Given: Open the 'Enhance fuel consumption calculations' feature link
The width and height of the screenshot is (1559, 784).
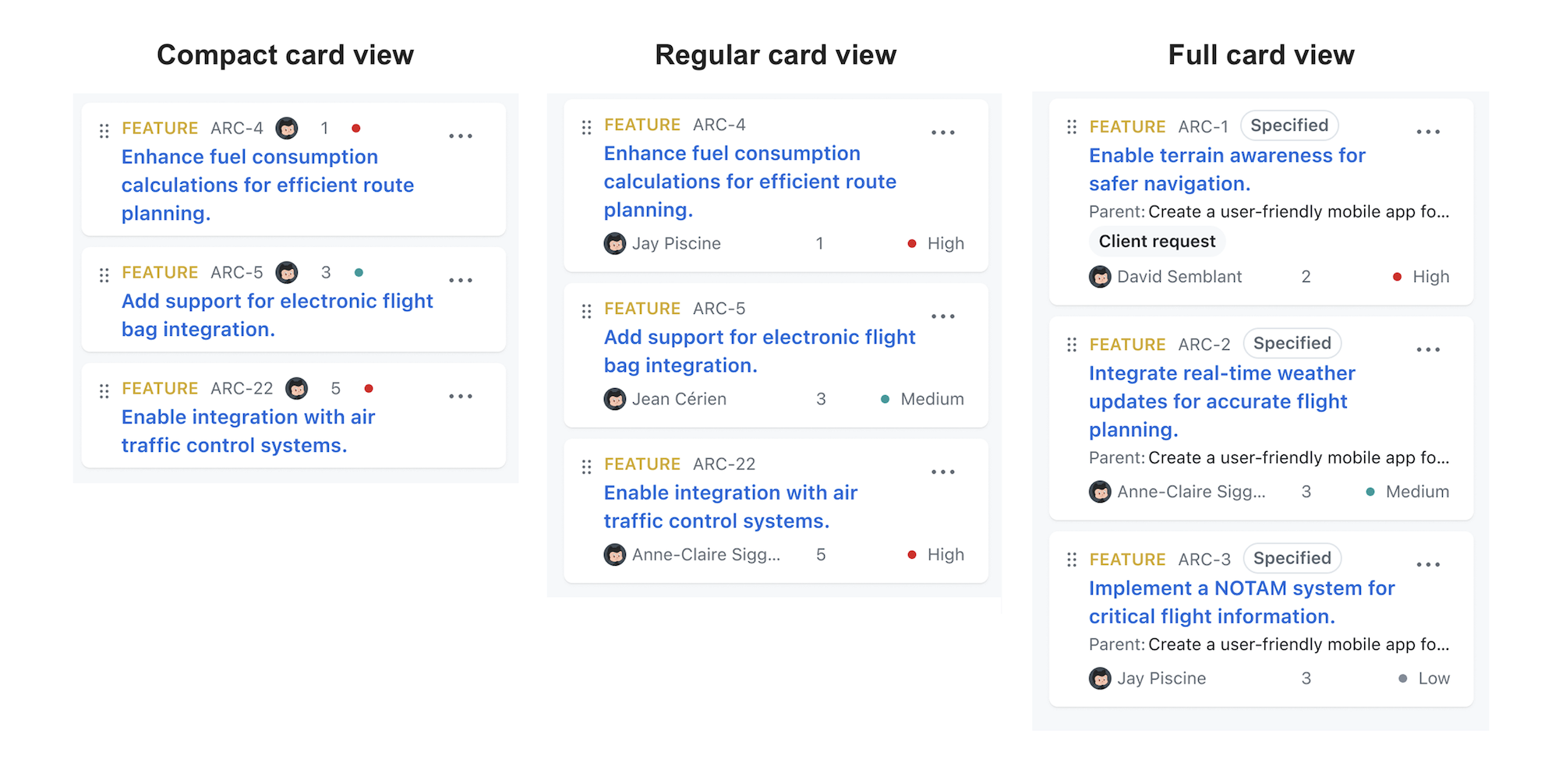Looking at the screenshot, I should [x=750, y=181].
